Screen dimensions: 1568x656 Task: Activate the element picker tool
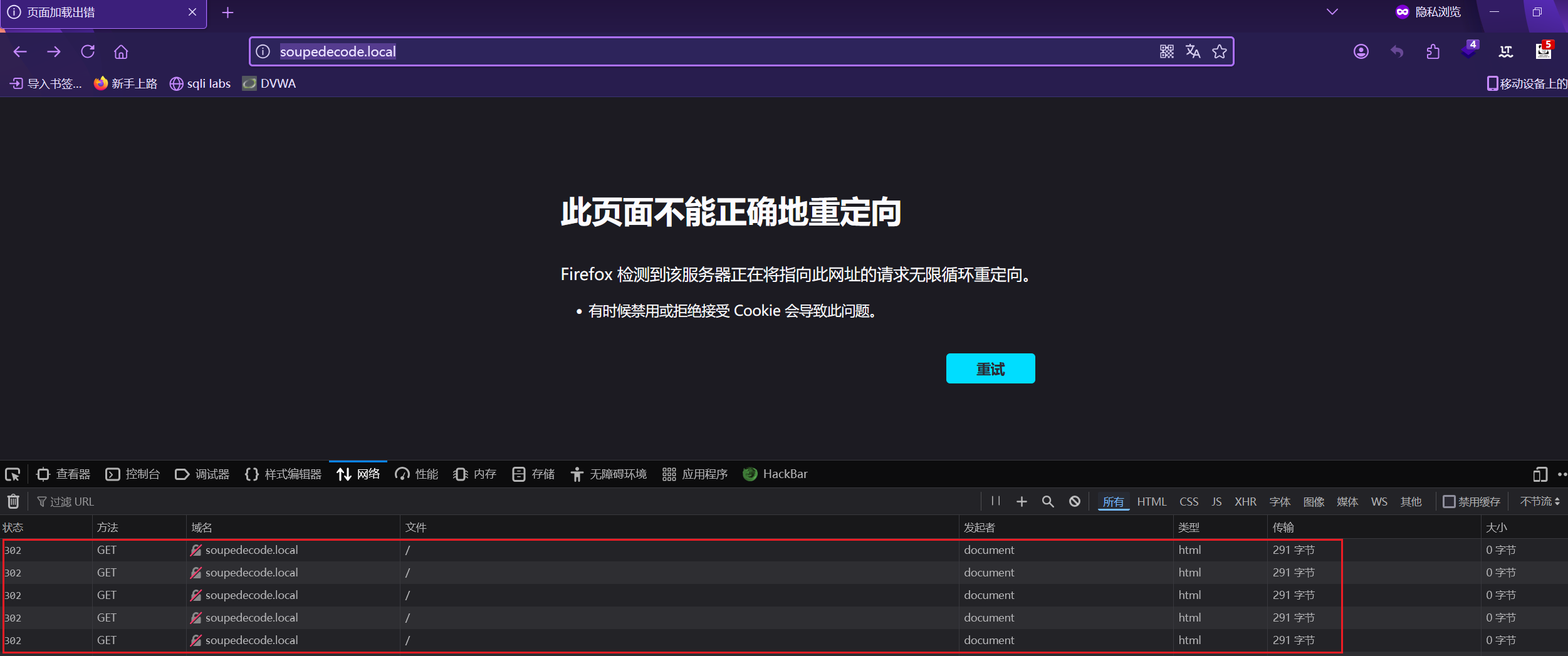click(x=13, y=474)
